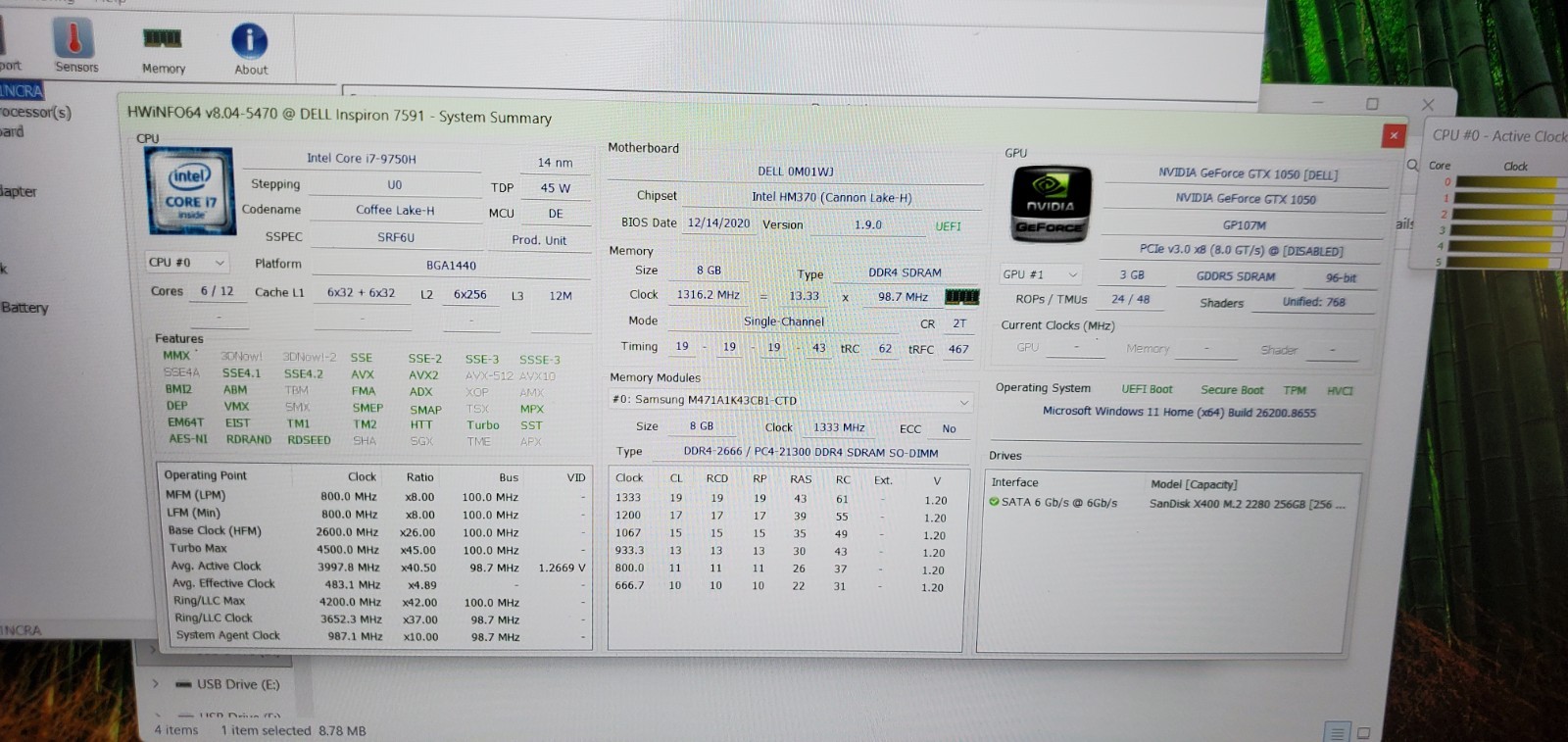Click the DDR4-2666 / PC4-21300 module type field
1568x742 pixels.
click(x=810, y=453)
